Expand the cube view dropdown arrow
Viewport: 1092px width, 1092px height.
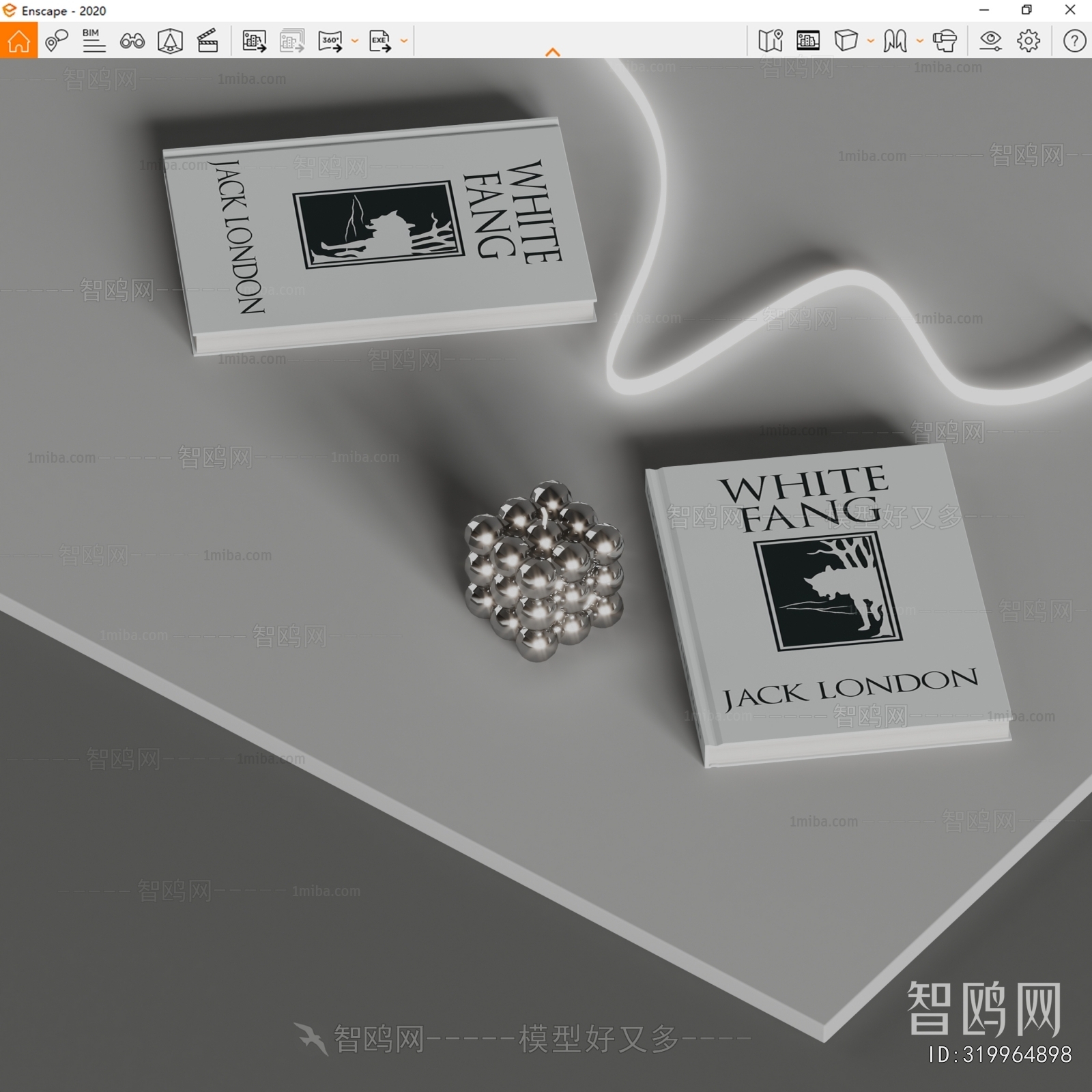click(x=871, y=41)
